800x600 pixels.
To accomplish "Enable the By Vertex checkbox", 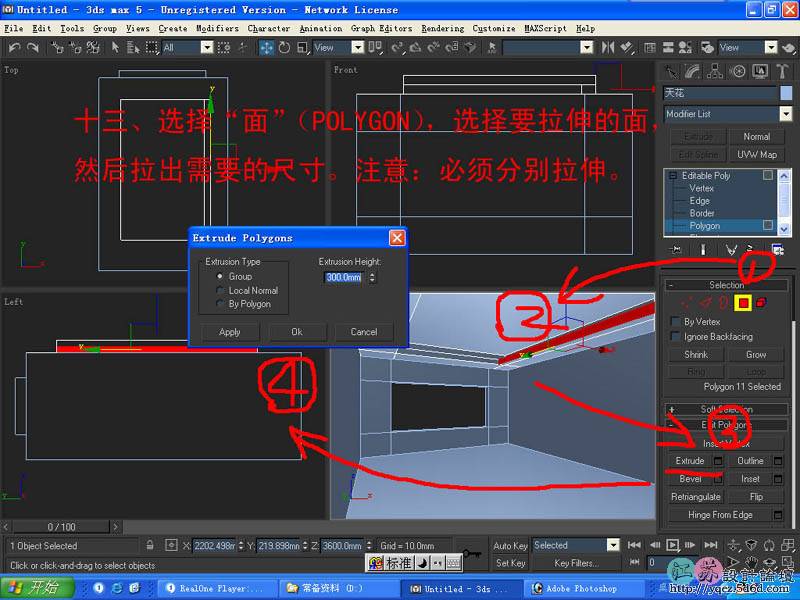I will pos(675,321).
